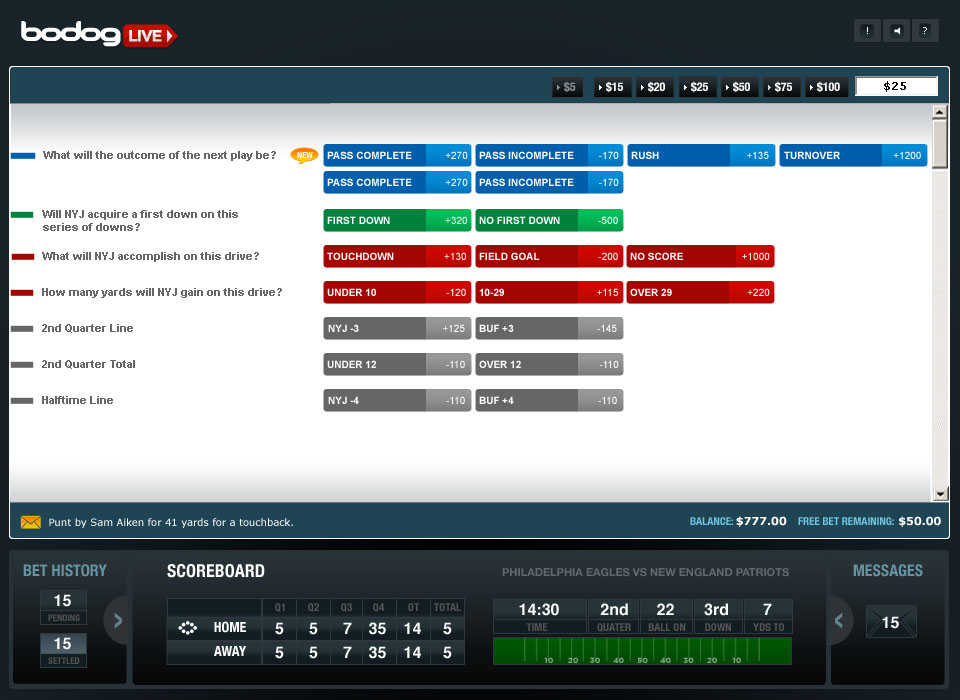Expand messages panel with the left chevron
The height and width of the screenshot is (700, 960).
click(x=839, y=620)
